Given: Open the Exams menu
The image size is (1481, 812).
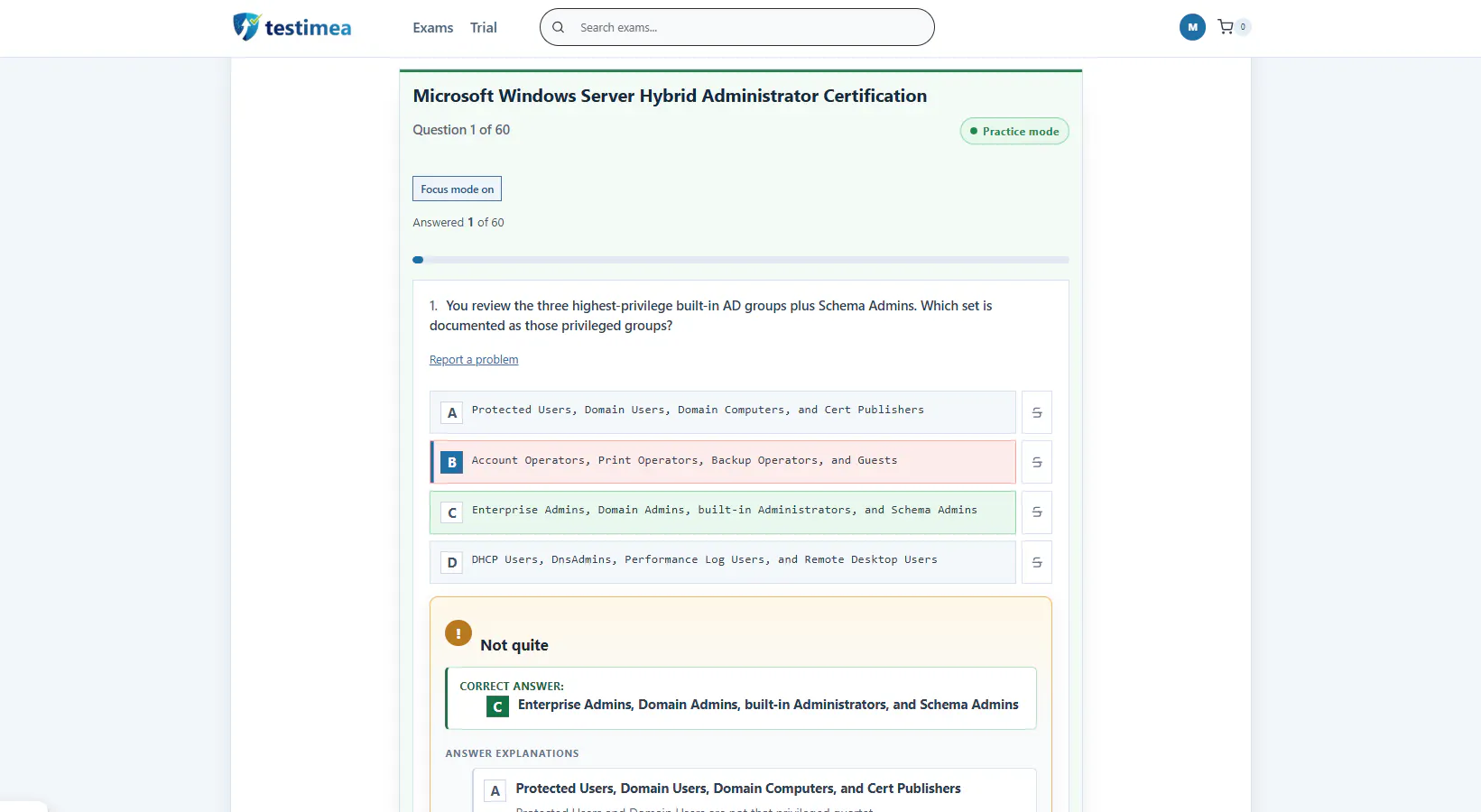Looking at the screenshot, I should [x=433, y=28].
